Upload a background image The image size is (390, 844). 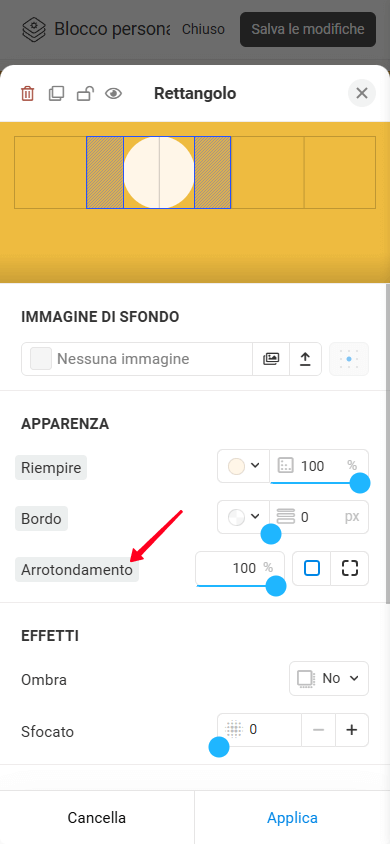[306, 359]
